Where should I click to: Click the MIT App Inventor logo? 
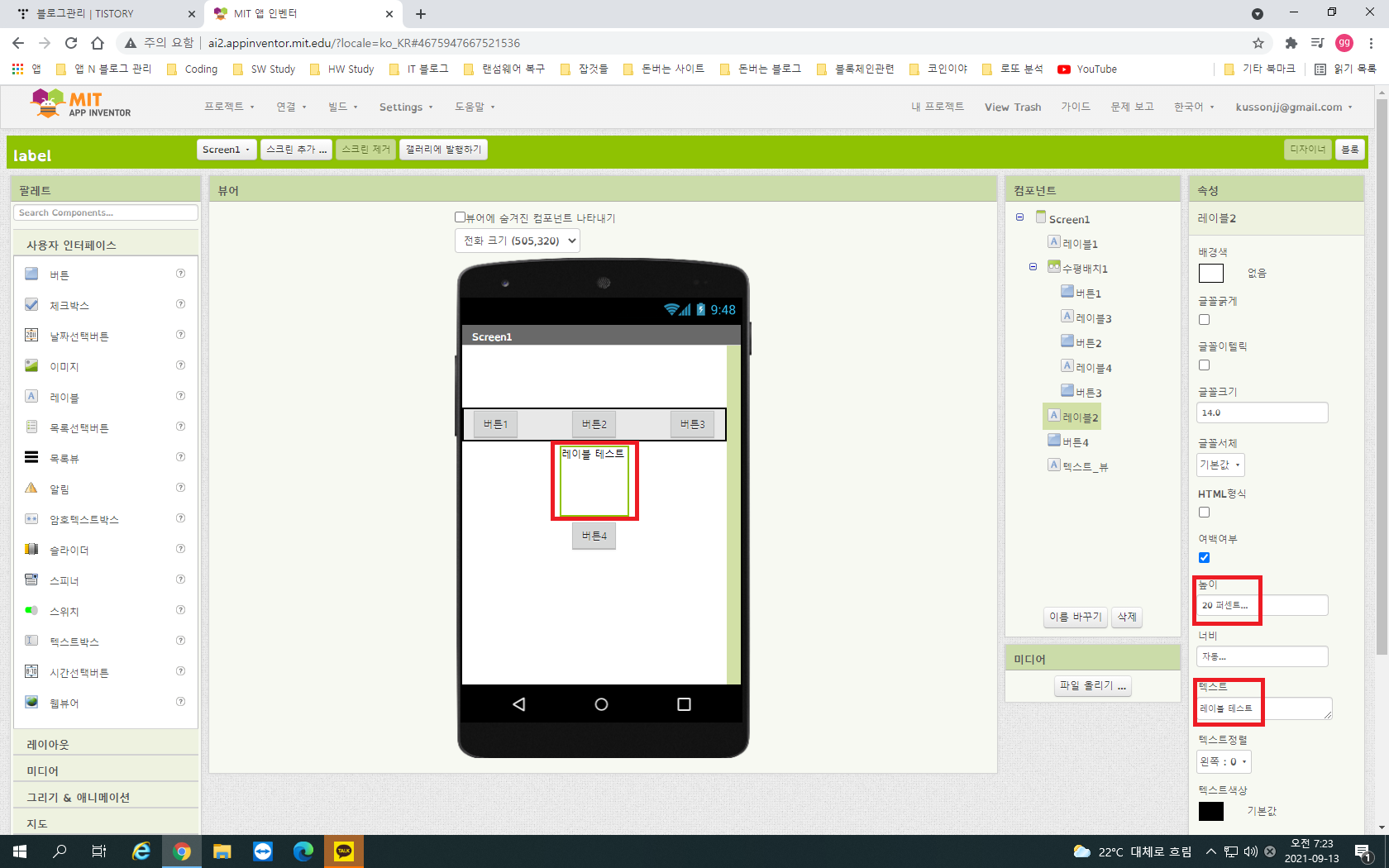(x=80, y=104)
